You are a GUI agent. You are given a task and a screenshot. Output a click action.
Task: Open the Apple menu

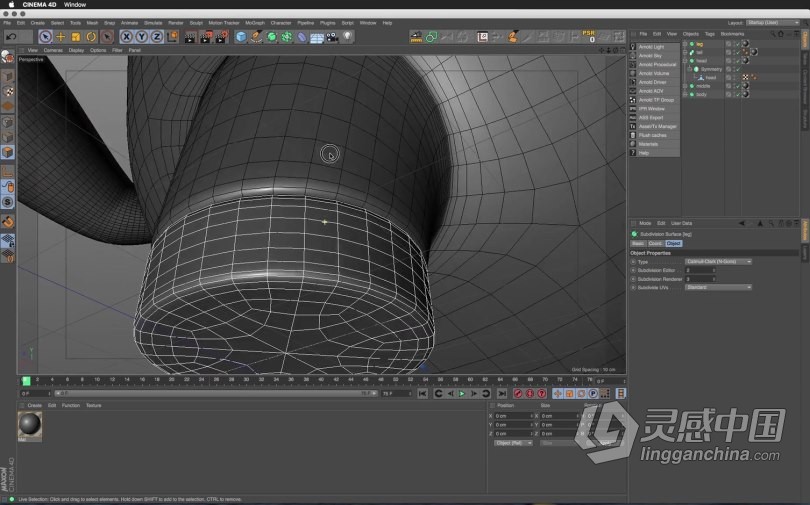(x=11, y=4)
